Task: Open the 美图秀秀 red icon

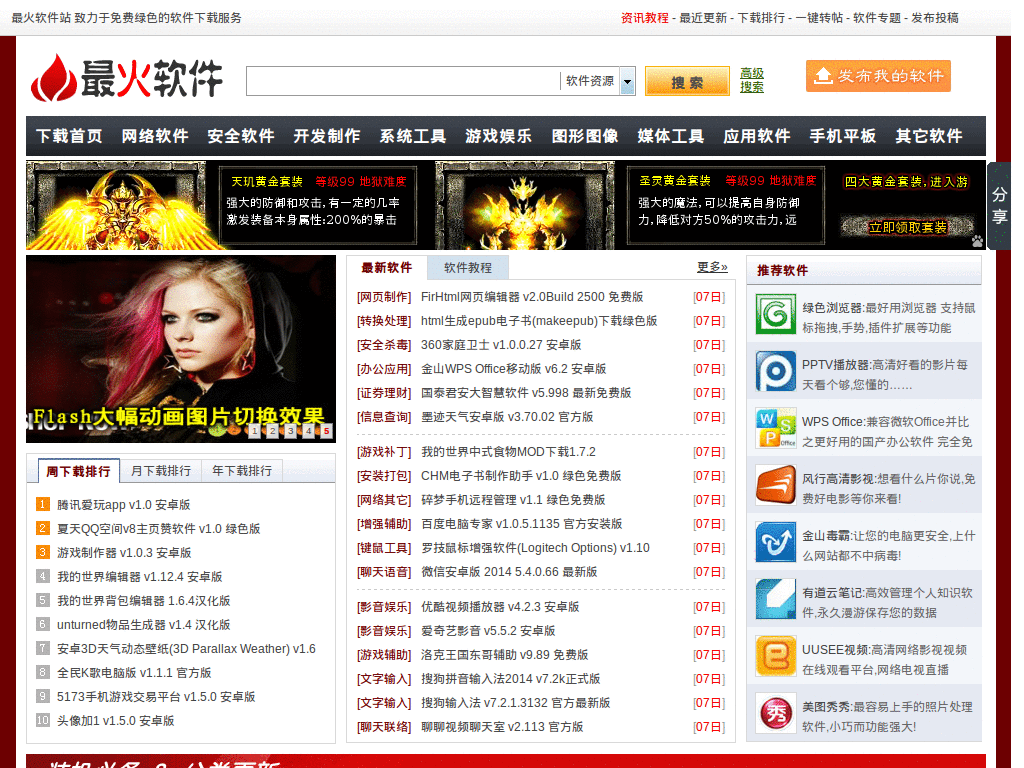Action: coord(775,712)
